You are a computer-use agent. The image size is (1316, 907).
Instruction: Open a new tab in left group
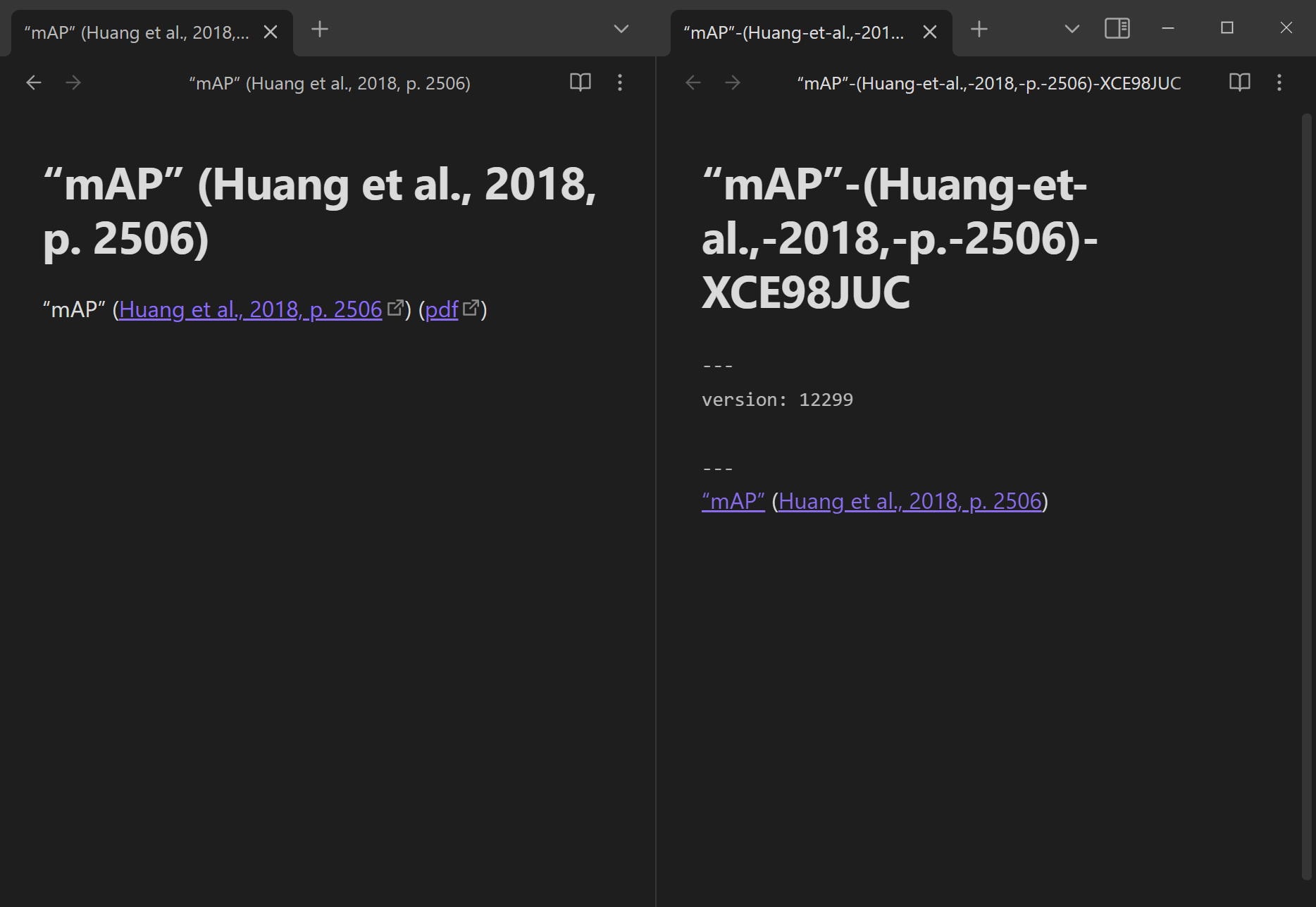pyautogui.click(x=320, y=30)
